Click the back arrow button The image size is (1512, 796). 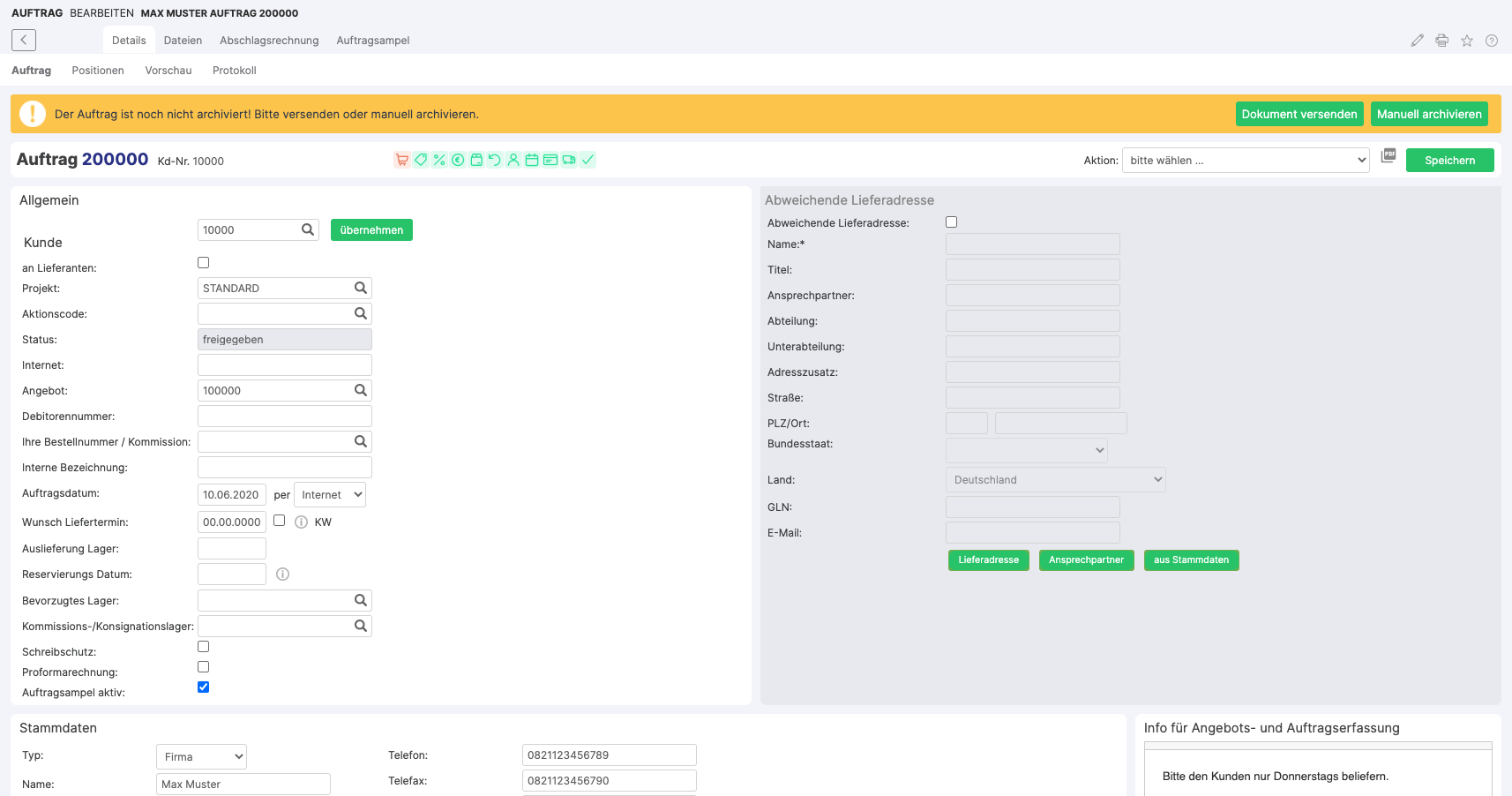point(24,40)
